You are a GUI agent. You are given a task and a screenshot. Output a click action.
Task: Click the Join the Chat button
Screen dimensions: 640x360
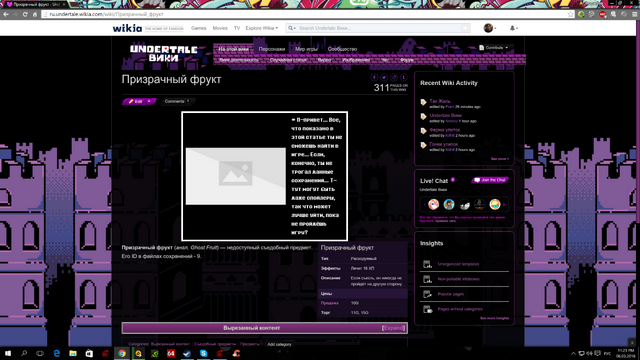coord(490,180)
